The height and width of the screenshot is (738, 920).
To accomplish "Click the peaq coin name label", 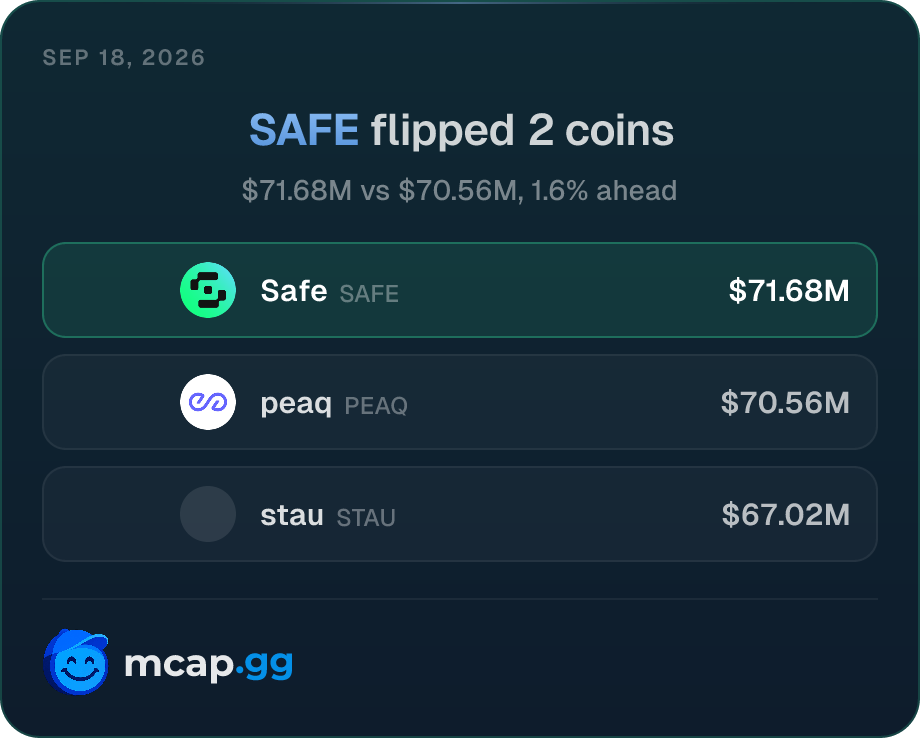I will pos(296,404).
